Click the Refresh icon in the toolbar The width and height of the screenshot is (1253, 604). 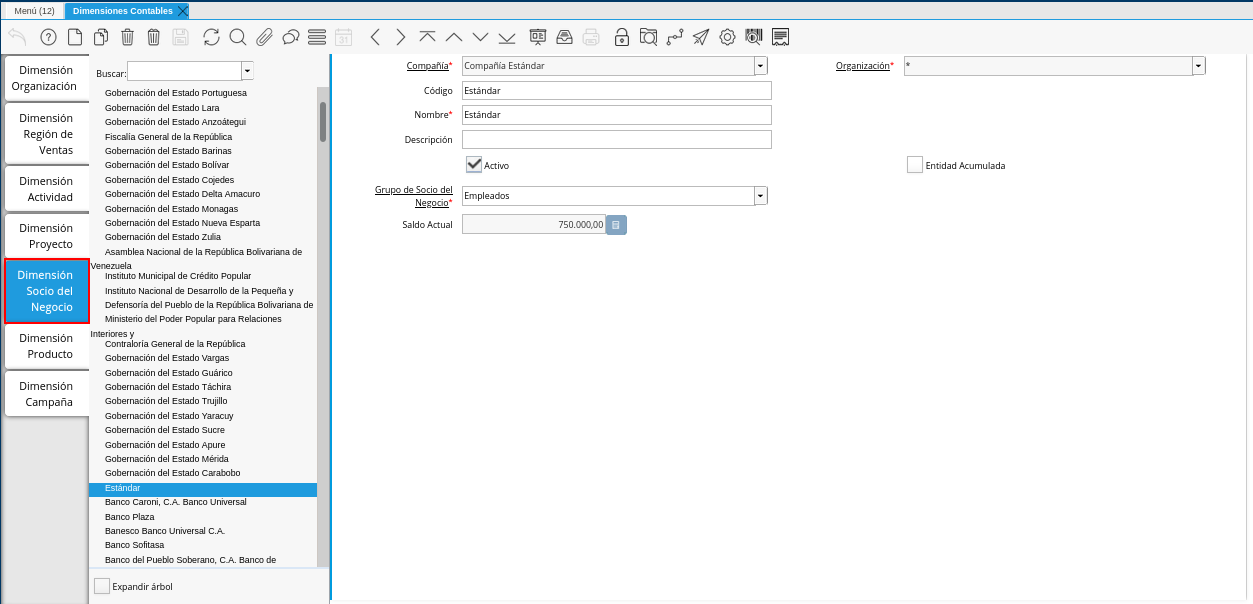[211, 37]
